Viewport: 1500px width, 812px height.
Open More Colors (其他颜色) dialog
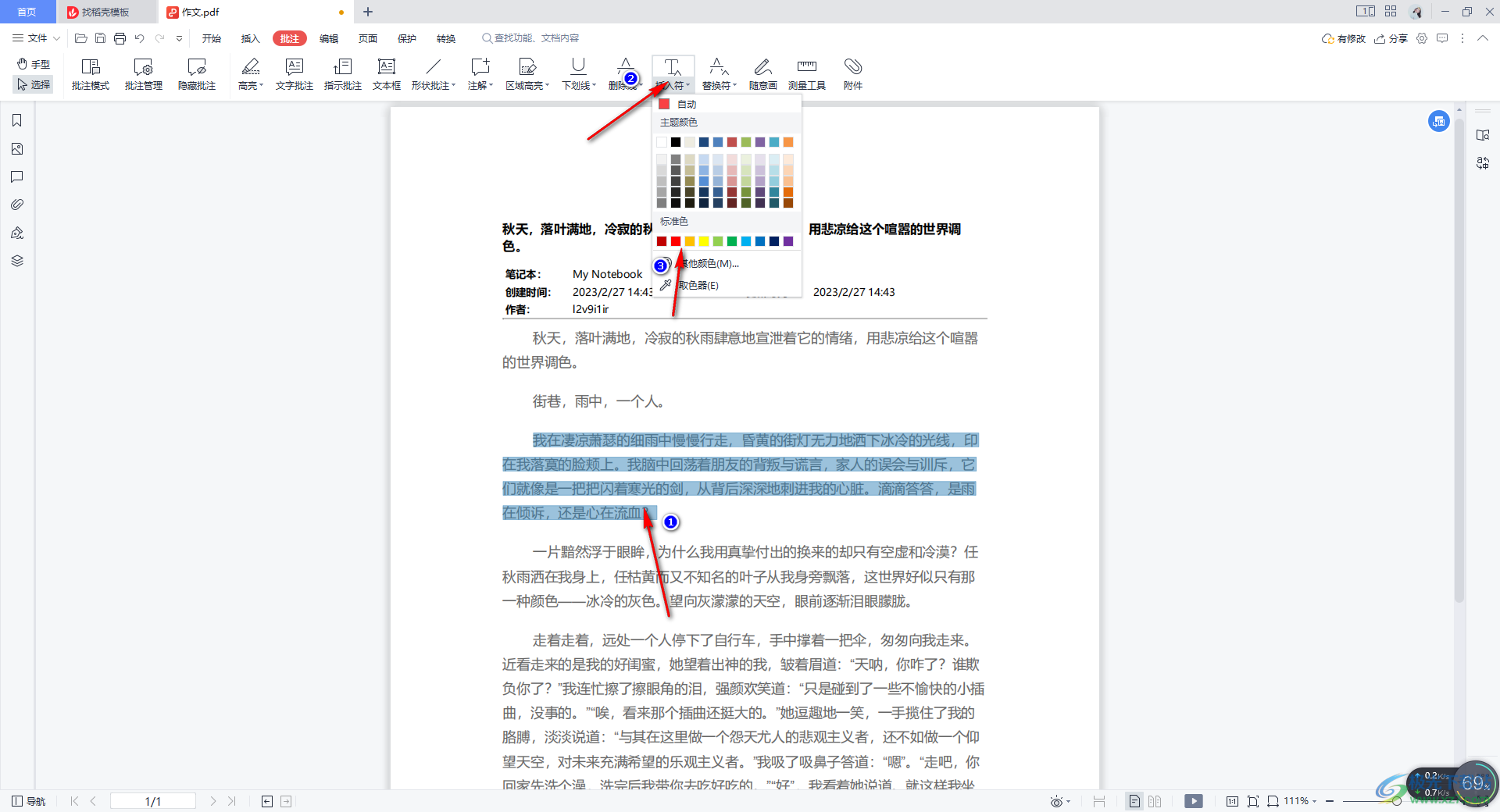tap(727, 264)
